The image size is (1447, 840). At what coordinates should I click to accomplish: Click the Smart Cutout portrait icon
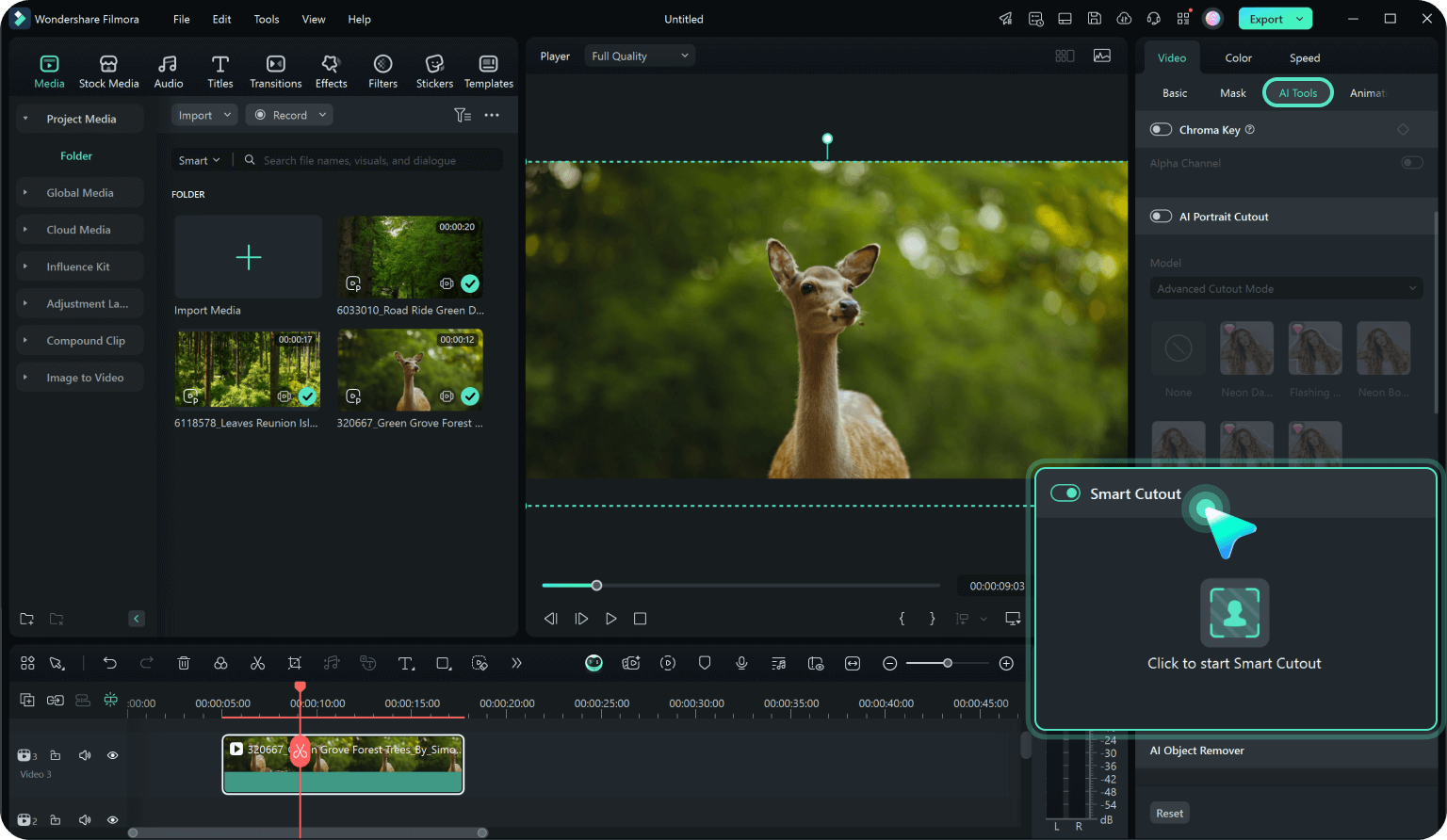pyautogui.click(x=1234, y=613)
